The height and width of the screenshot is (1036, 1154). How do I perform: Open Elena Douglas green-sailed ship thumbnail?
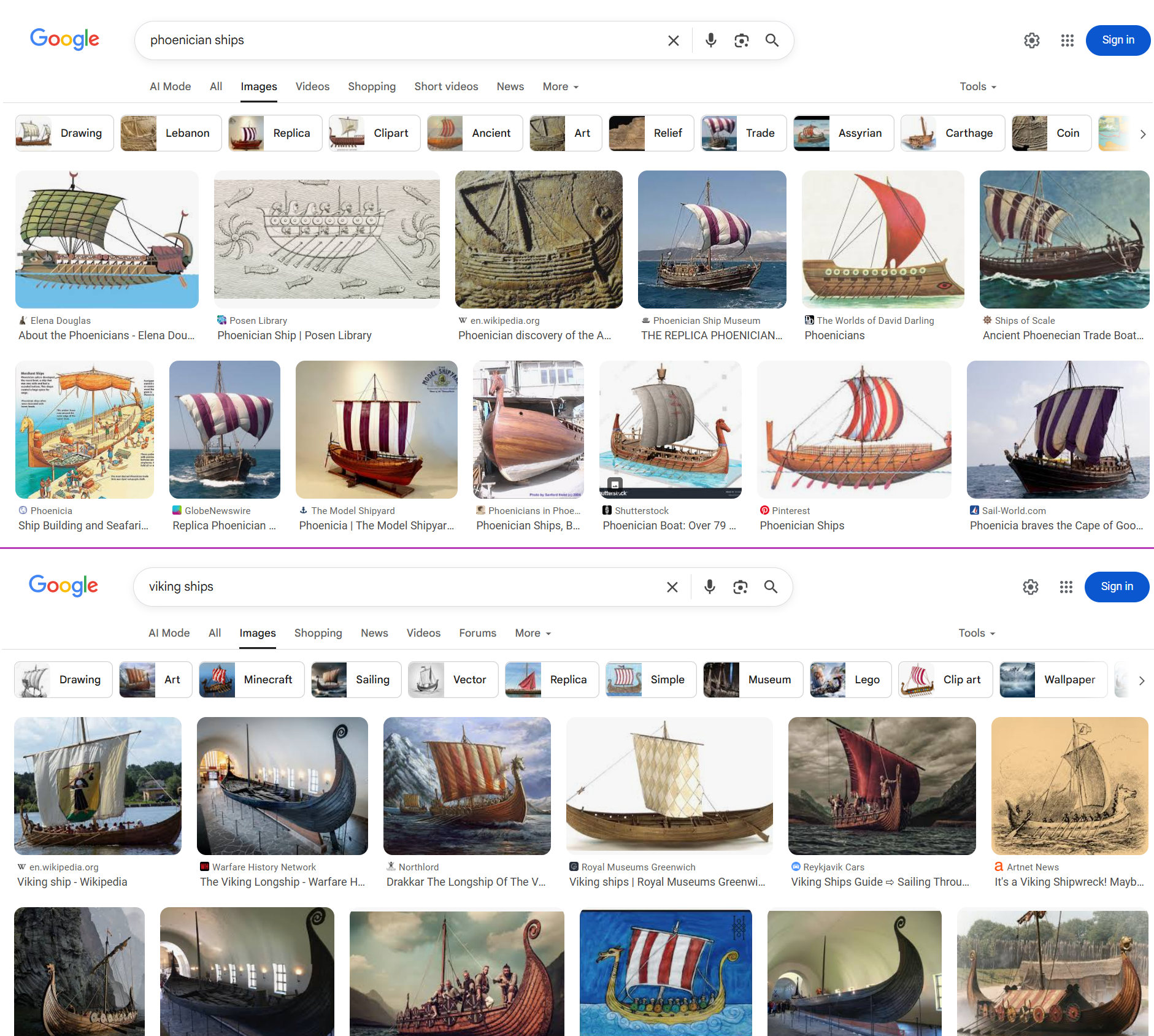[x=107, y=239]
